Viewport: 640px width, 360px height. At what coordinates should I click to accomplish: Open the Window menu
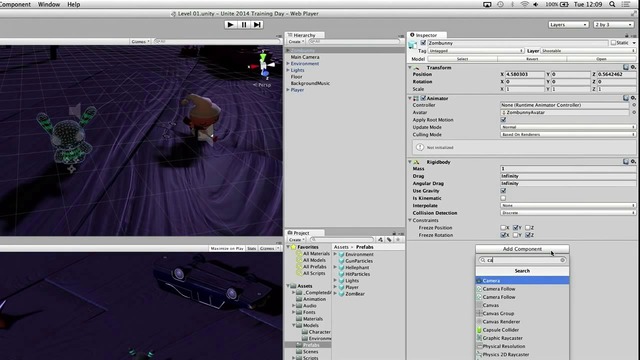pyautogui.click(x=49, y=4)
